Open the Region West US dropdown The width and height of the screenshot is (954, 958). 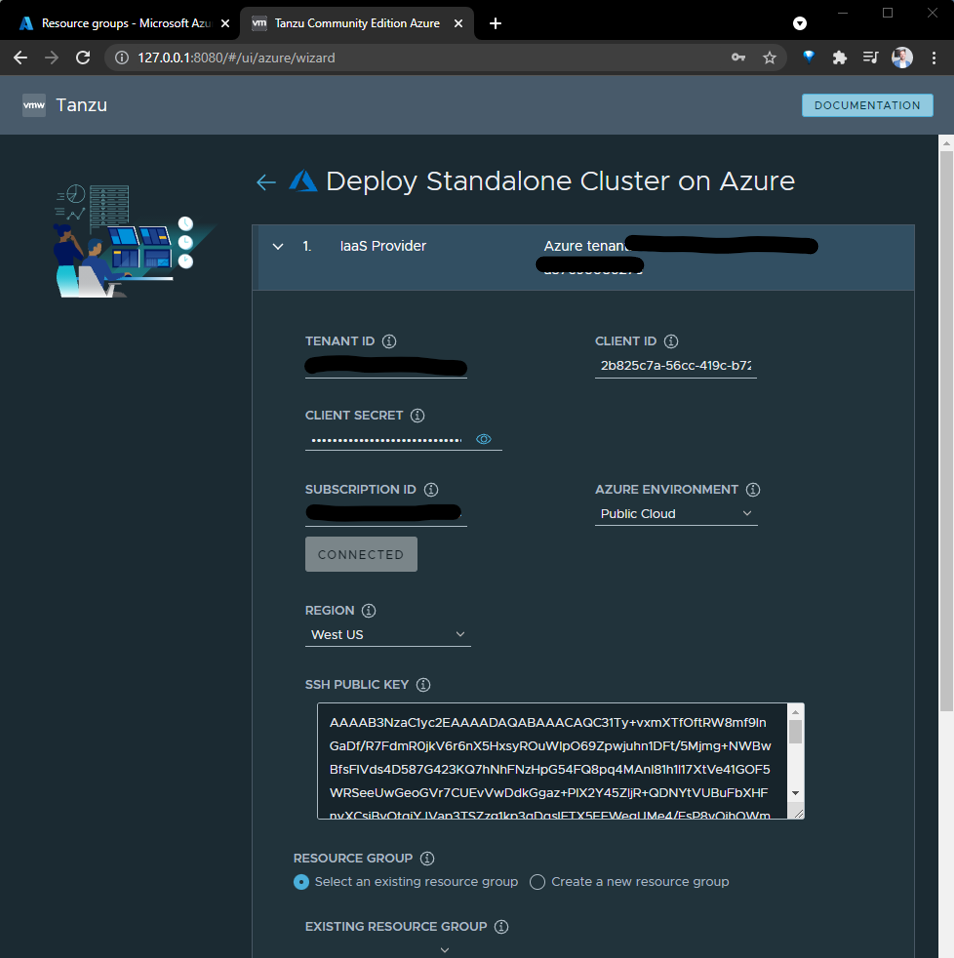[387, 635]
